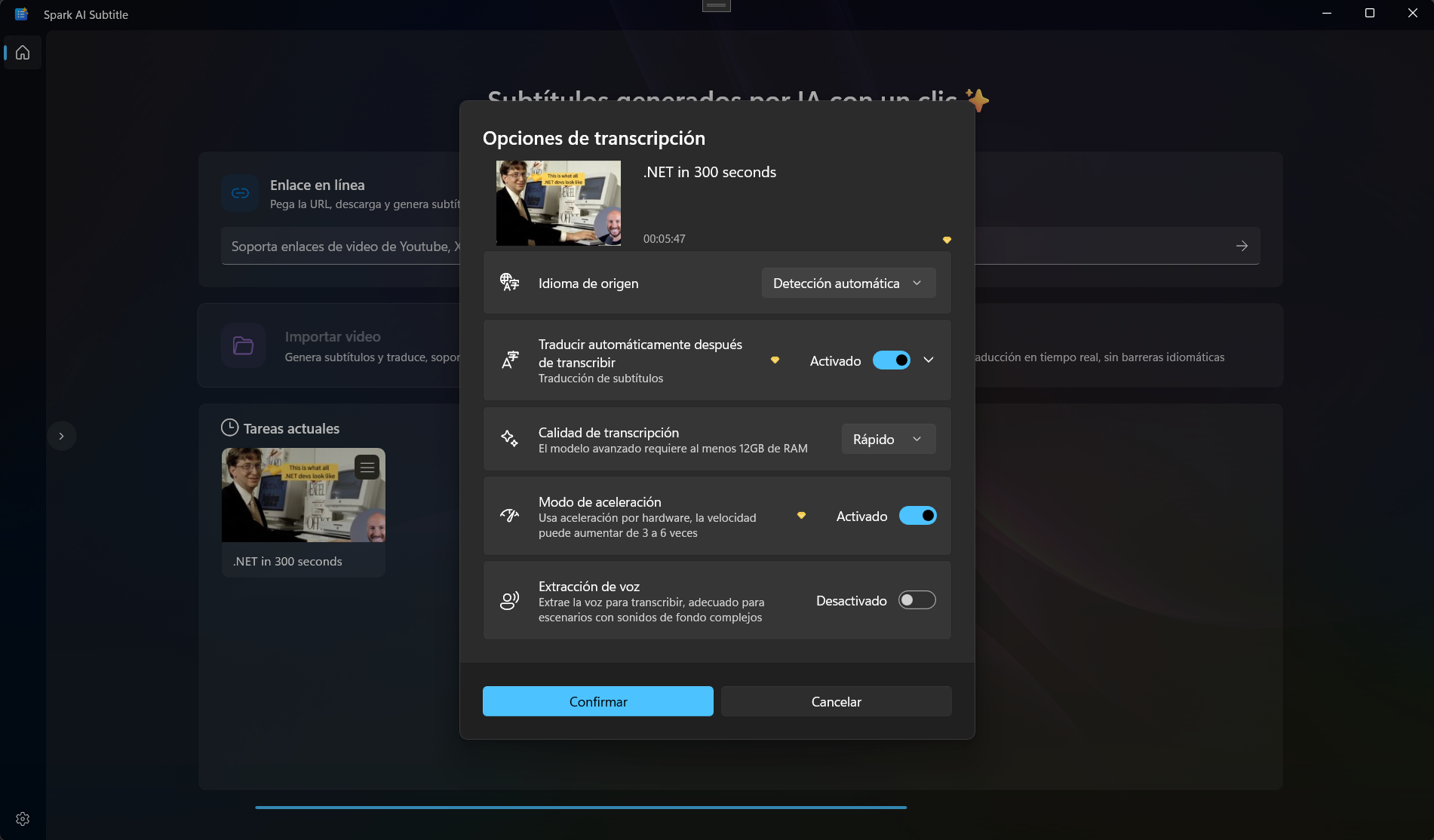Click the sparkle icon for Calidad de transcripción

pos(509,439)
